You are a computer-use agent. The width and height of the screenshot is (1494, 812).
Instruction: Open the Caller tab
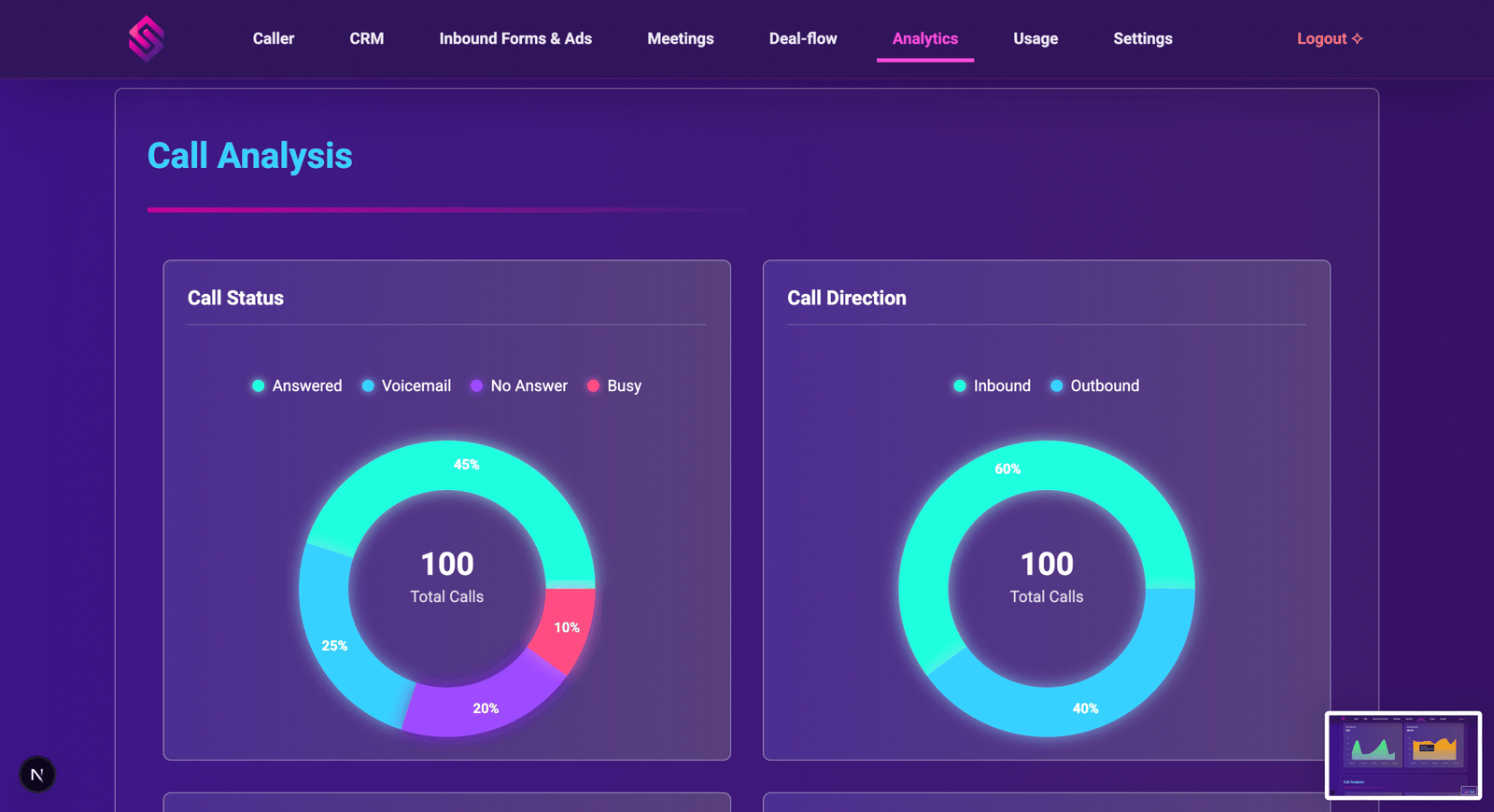pos(274,38)
